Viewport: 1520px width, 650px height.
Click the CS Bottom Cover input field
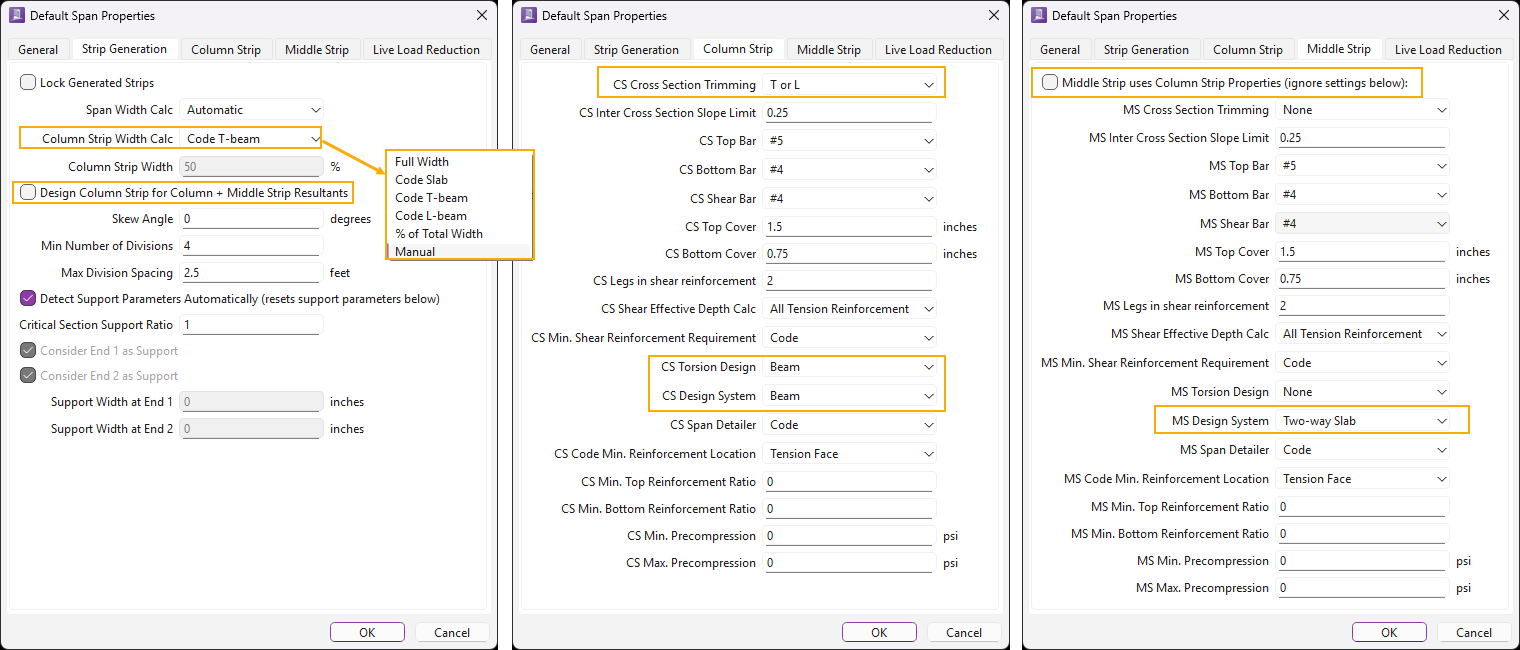pyautogui.click(x=849, y=254)
